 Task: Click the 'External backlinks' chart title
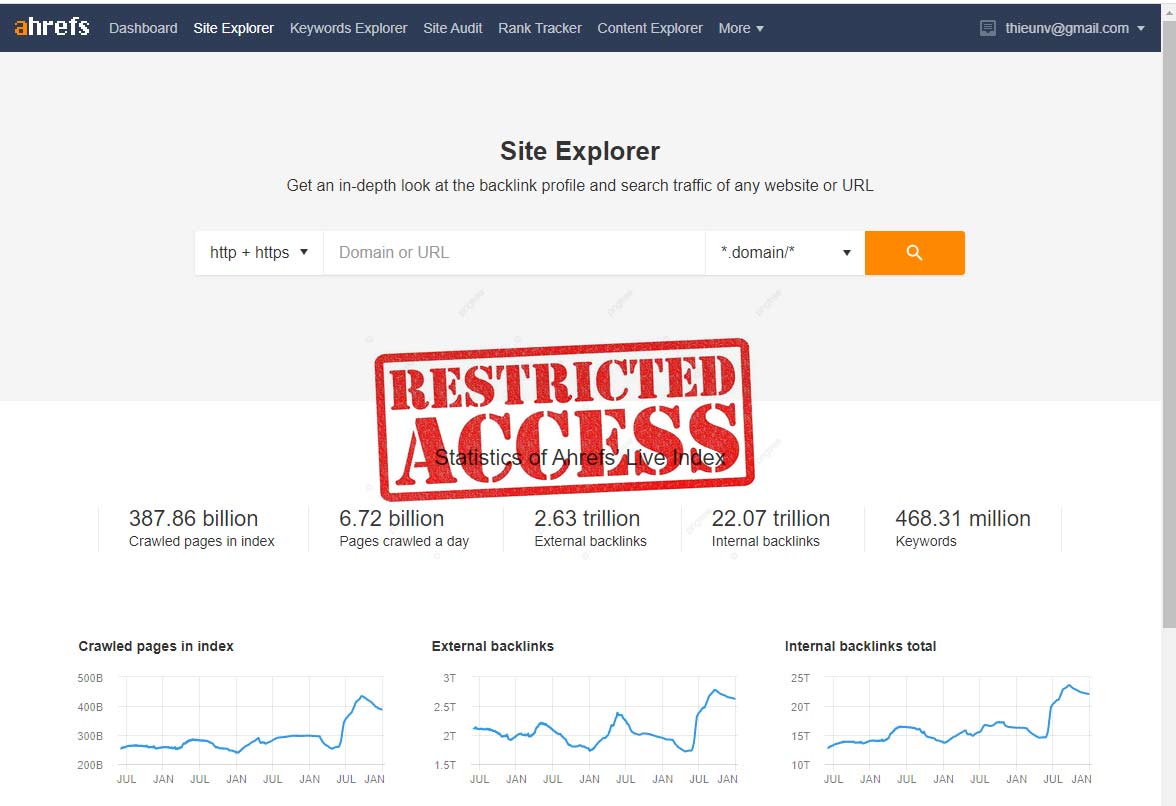tap(493, 646)
